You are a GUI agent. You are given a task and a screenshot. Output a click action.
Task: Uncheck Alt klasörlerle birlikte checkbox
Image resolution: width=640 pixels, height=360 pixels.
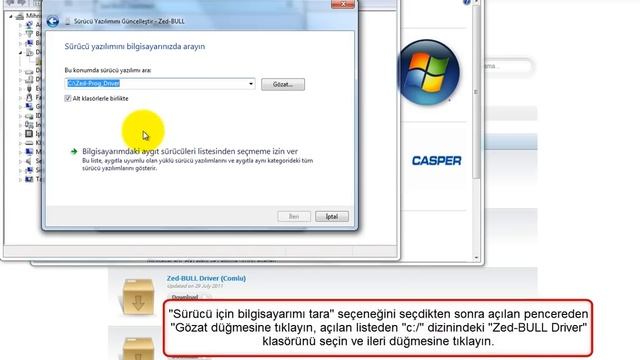pyautogui.click(x=68, y=98)
